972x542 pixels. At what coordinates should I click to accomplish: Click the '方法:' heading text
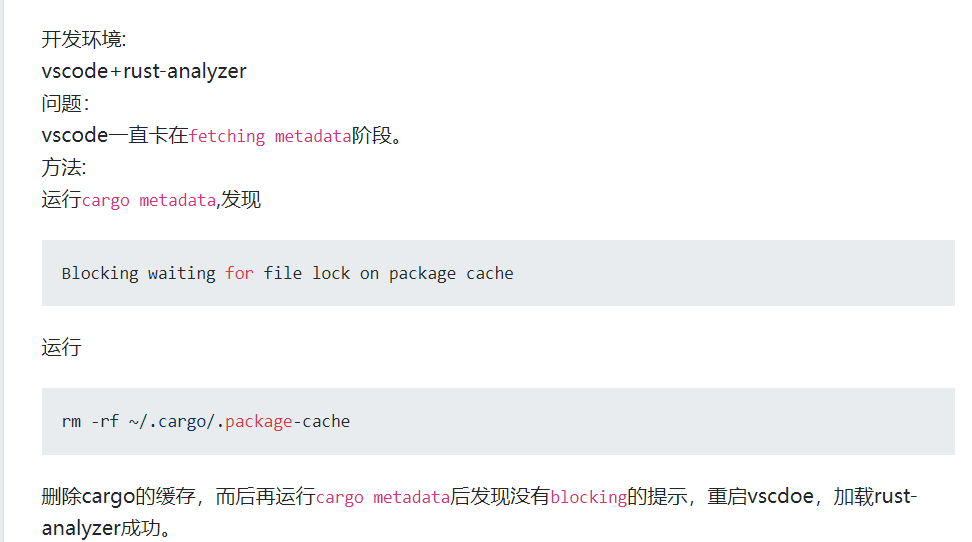tap(64, 167)
